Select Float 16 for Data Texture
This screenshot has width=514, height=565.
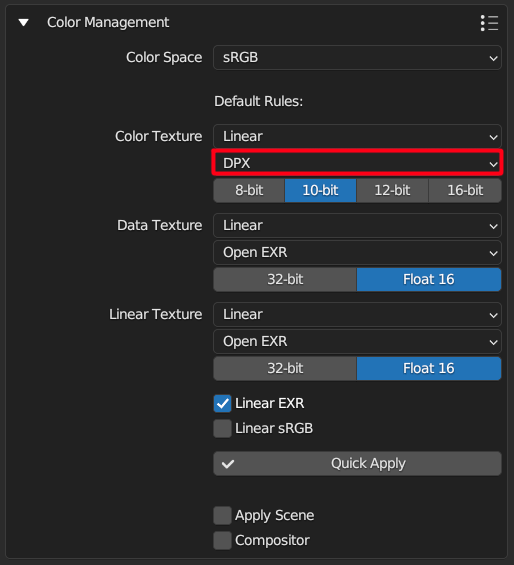pos(429,279)
